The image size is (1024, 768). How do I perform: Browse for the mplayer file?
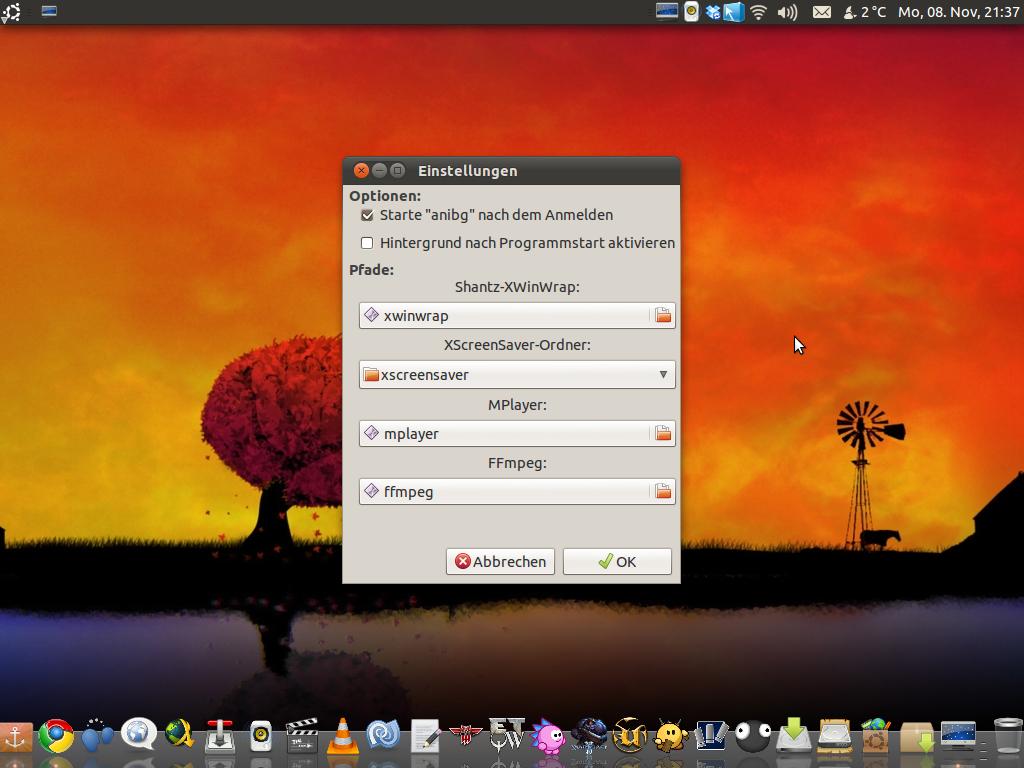coord(663,434)
